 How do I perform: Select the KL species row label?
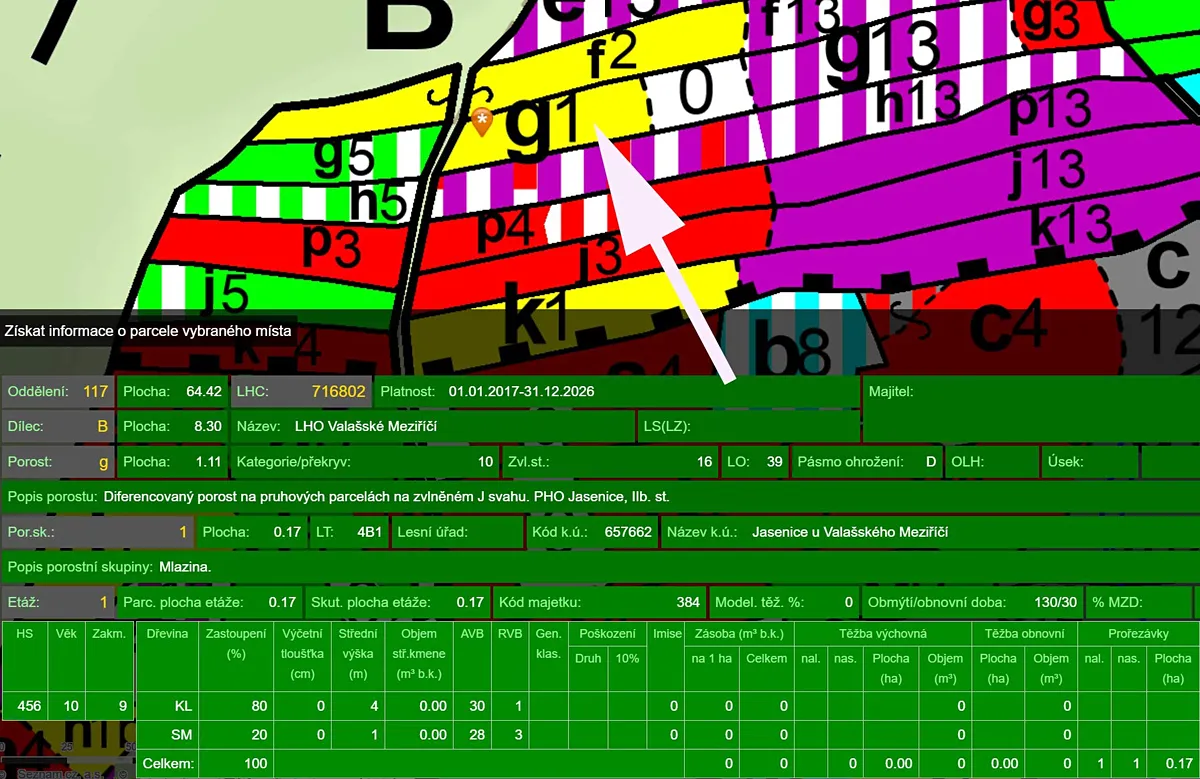click(183, 706)
